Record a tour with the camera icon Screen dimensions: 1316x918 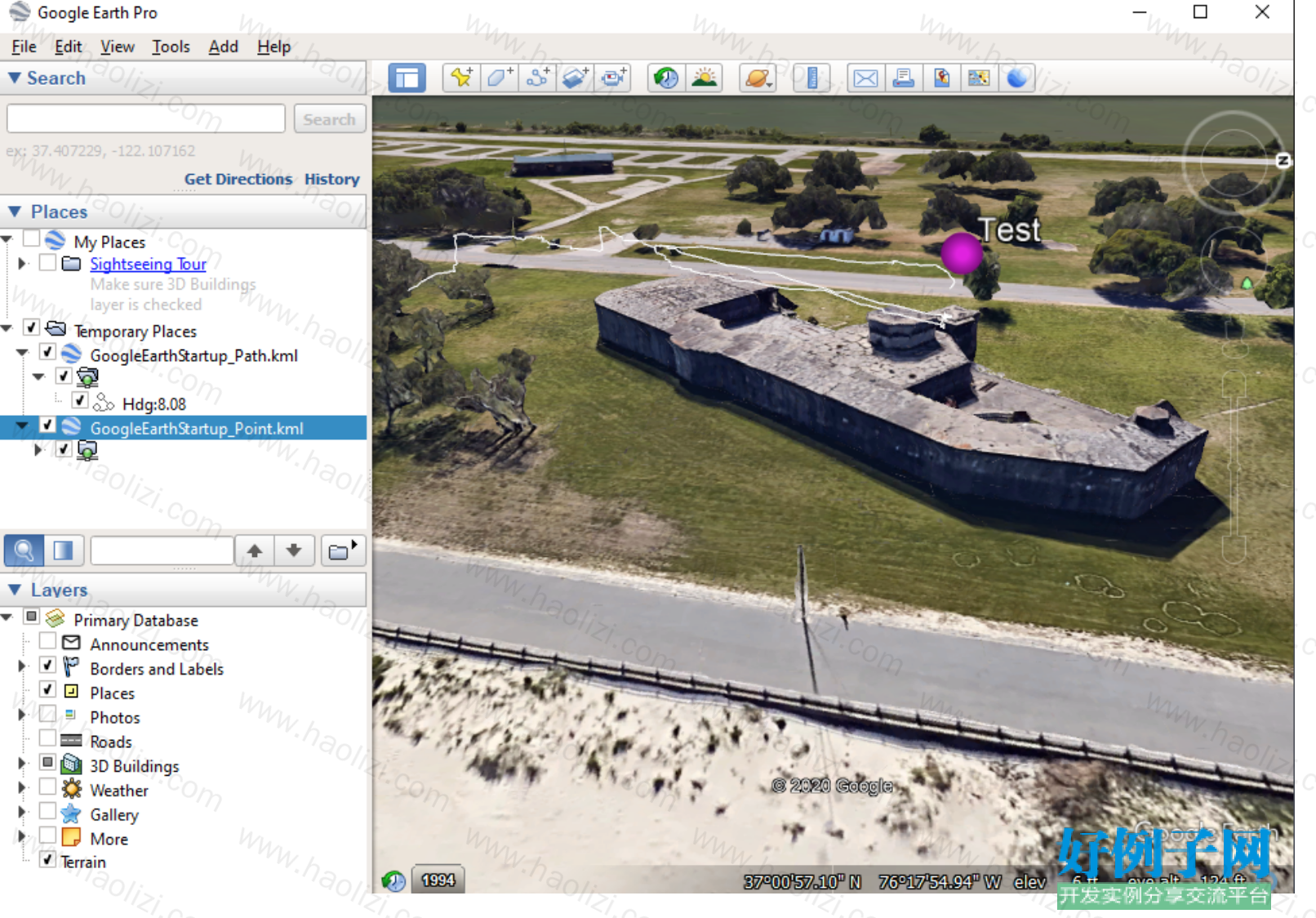612,78
